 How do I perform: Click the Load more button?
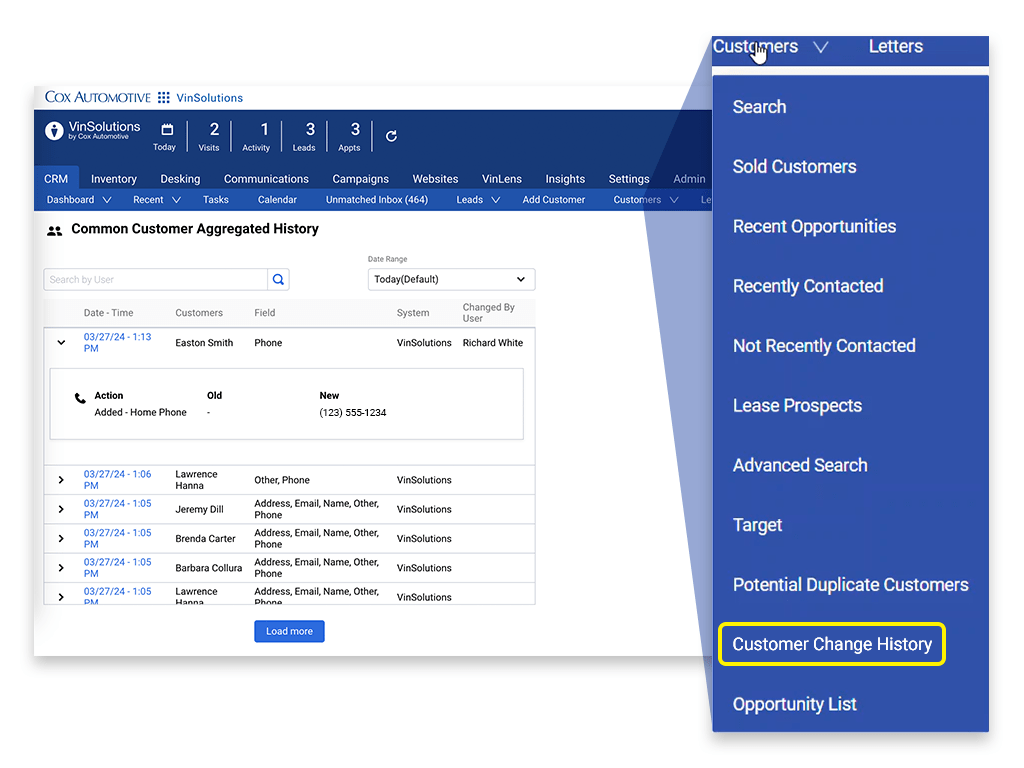(x=289, y=631)
